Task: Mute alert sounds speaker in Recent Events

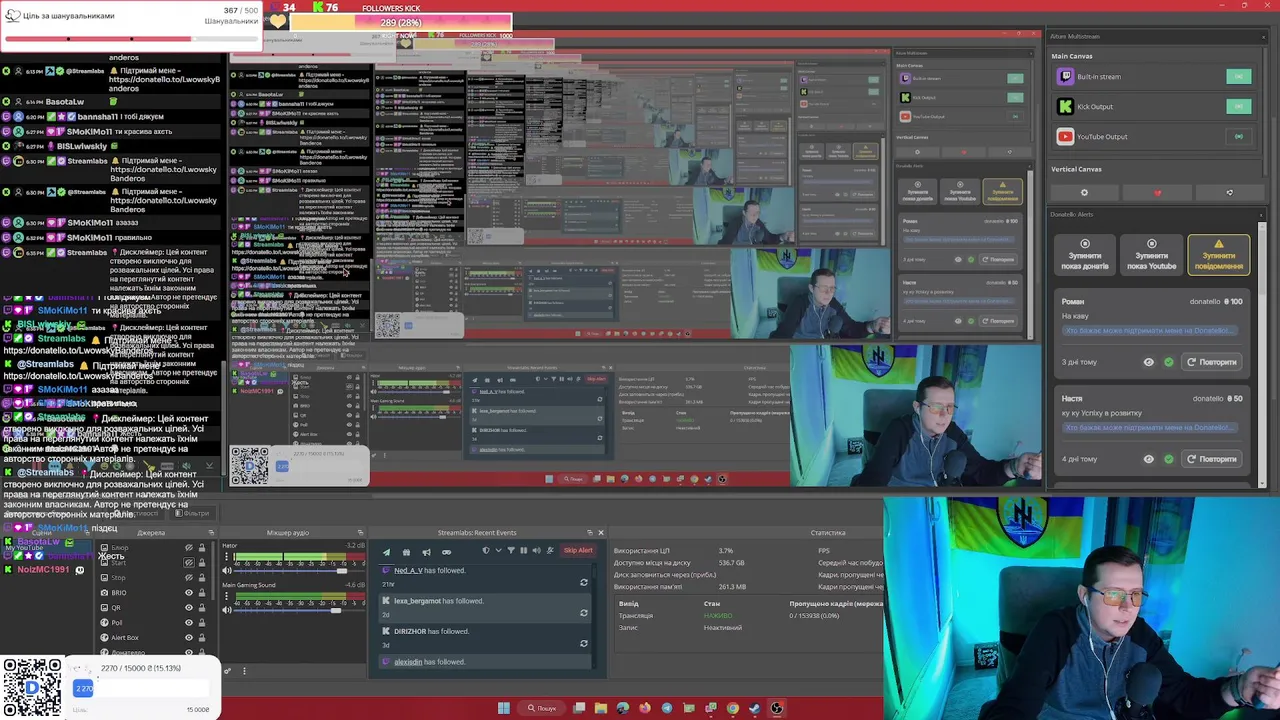Action: coord(537,550)
